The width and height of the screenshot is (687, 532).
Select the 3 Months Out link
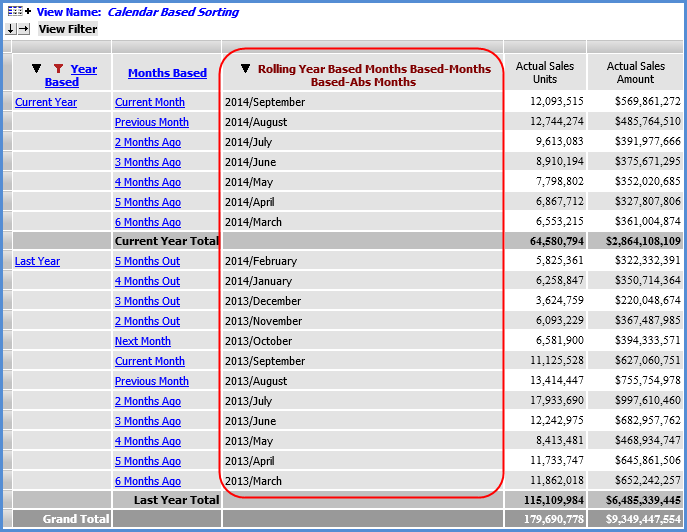tap(147, 301)
